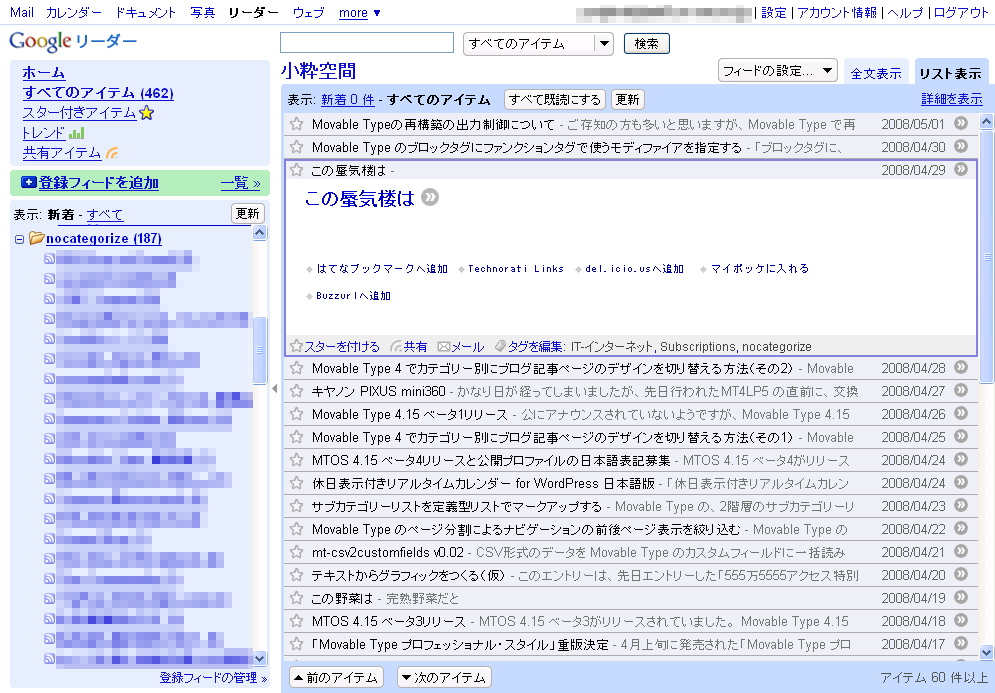Image resolution: width=995 pixels, height=693 pixels.
Task: Click the subscriptions list scrollbar down arrow
Action: coord(260,658)
